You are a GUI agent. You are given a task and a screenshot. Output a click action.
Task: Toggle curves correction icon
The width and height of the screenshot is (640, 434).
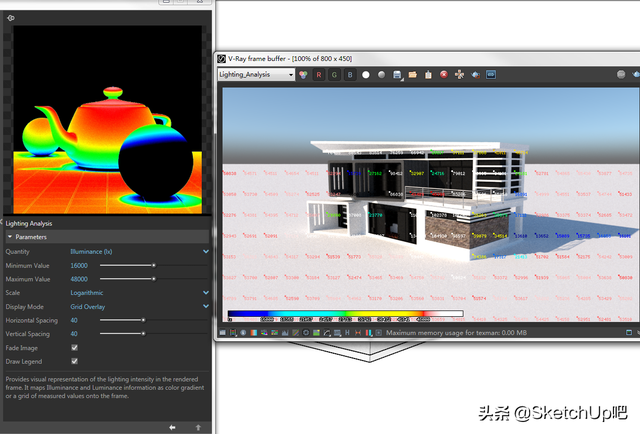pos(327,333)
